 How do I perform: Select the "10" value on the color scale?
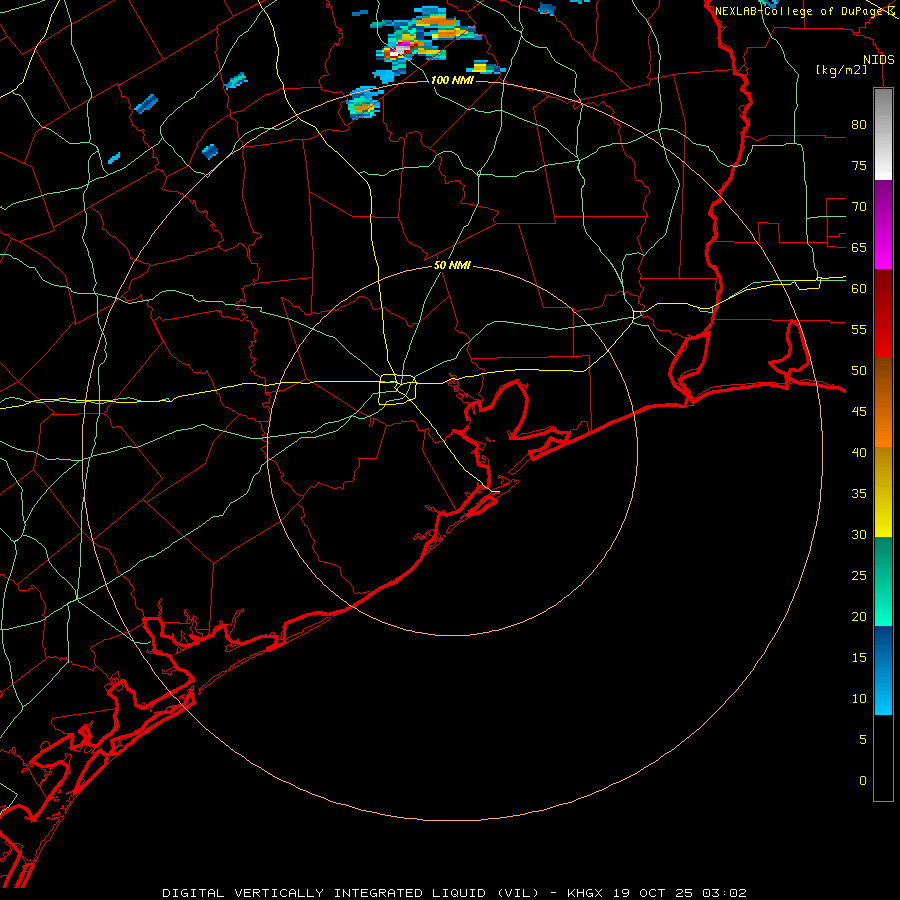tap(859, 699)
